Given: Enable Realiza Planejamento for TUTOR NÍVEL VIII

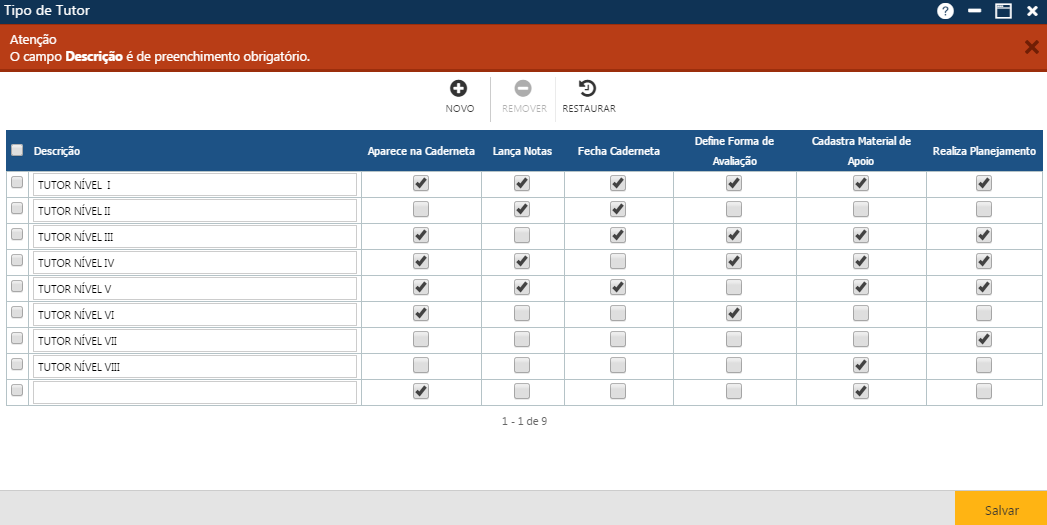Looking at the screenshot, I should [x=984, y=365].
